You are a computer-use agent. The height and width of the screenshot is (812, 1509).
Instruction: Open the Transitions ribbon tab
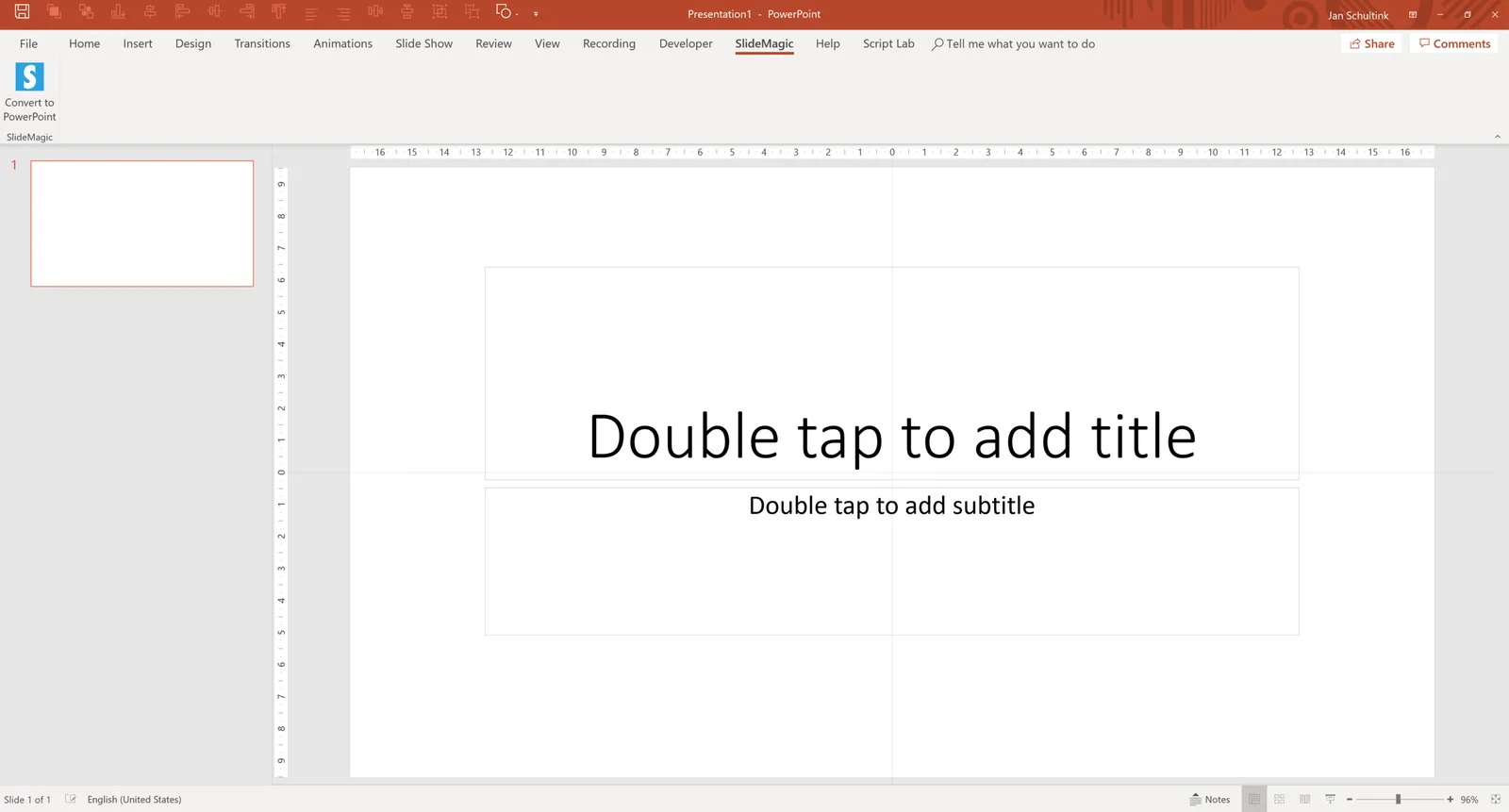[262, 43]
